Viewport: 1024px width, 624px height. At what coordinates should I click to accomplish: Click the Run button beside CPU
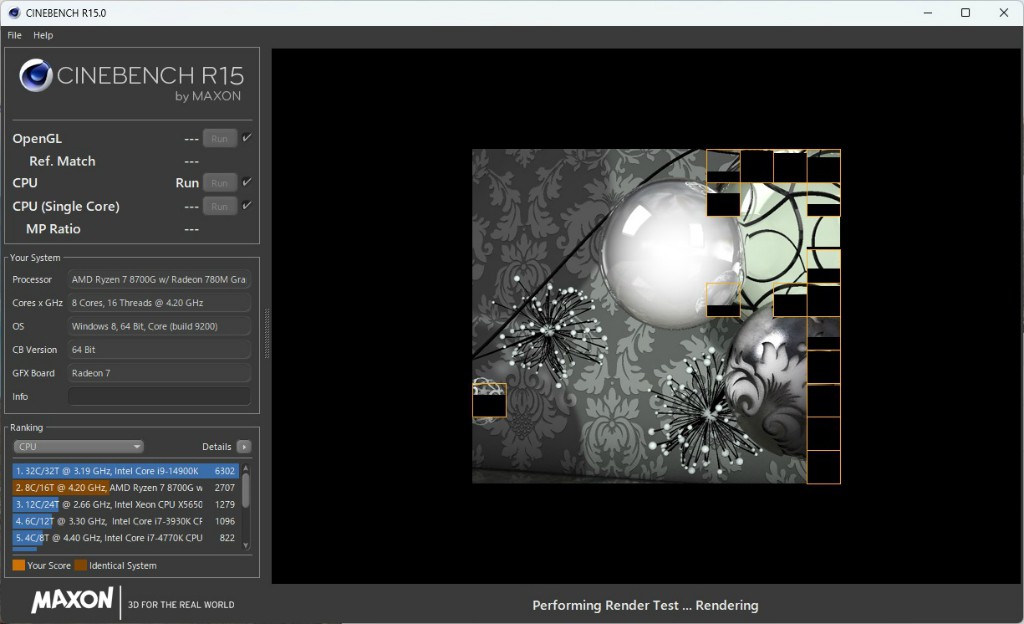point(220,183)
